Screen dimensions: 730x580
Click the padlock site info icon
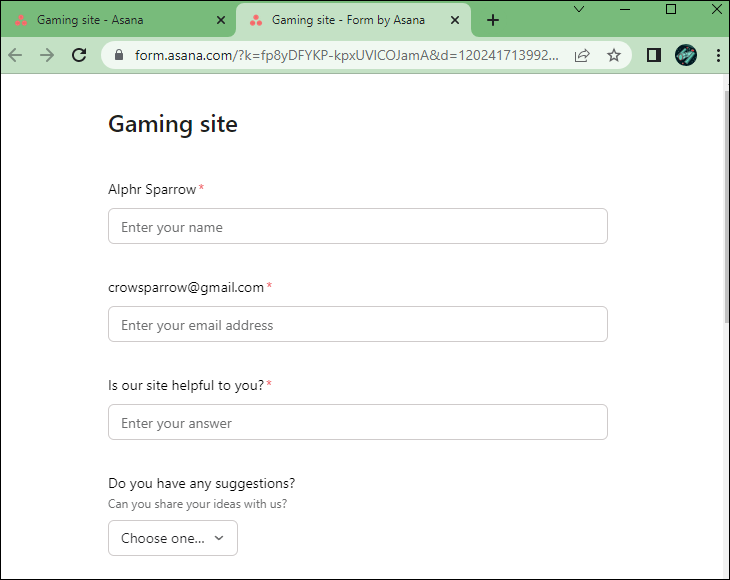[118, 56]
